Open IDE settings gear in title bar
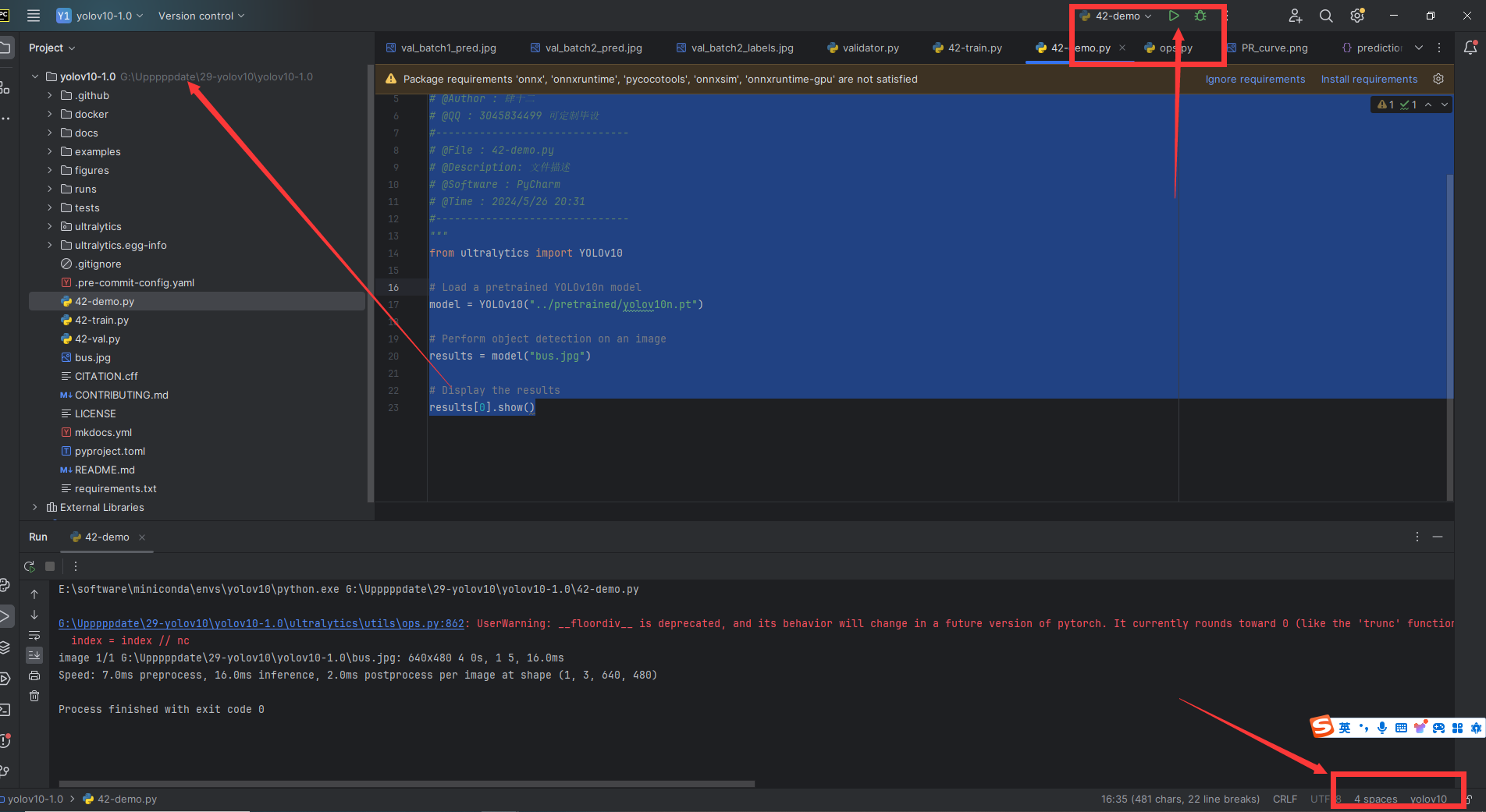 coord(1357,16)
